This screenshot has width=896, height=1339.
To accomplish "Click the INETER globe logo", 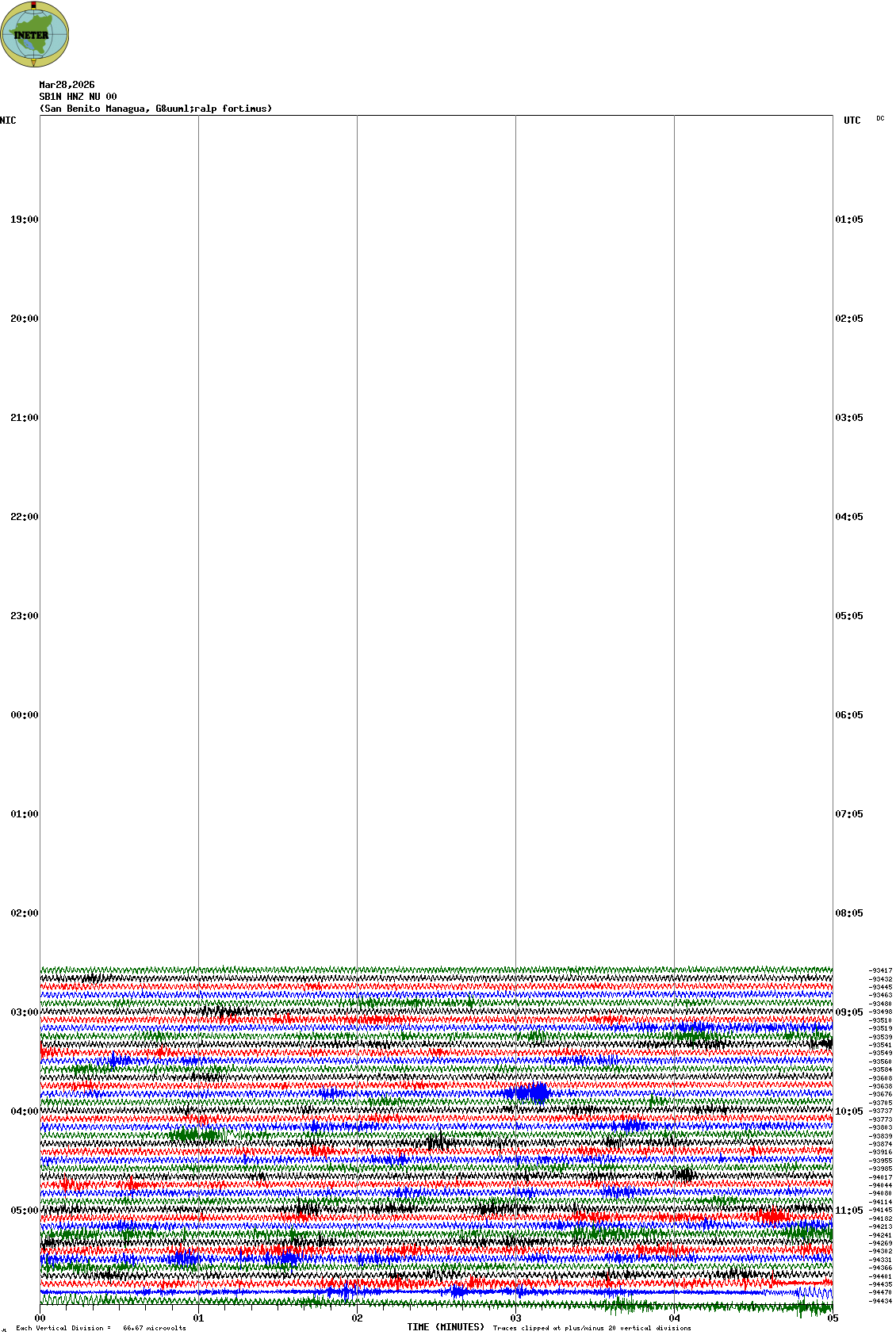I will point(35,35).
